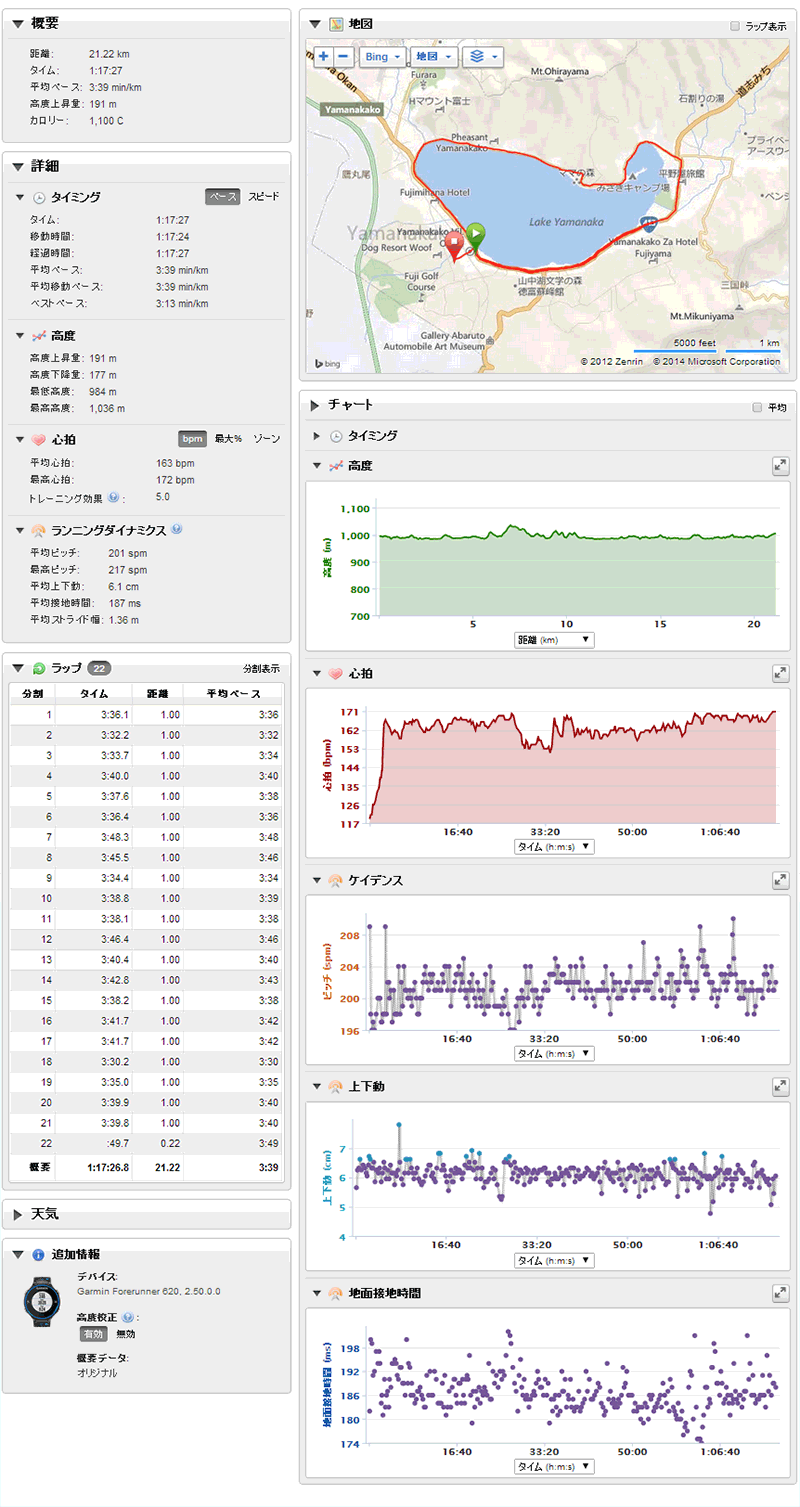Screen dimensions: 800x1507
Task: Zoom out on the map with minus button
Action: pos(343,57)
